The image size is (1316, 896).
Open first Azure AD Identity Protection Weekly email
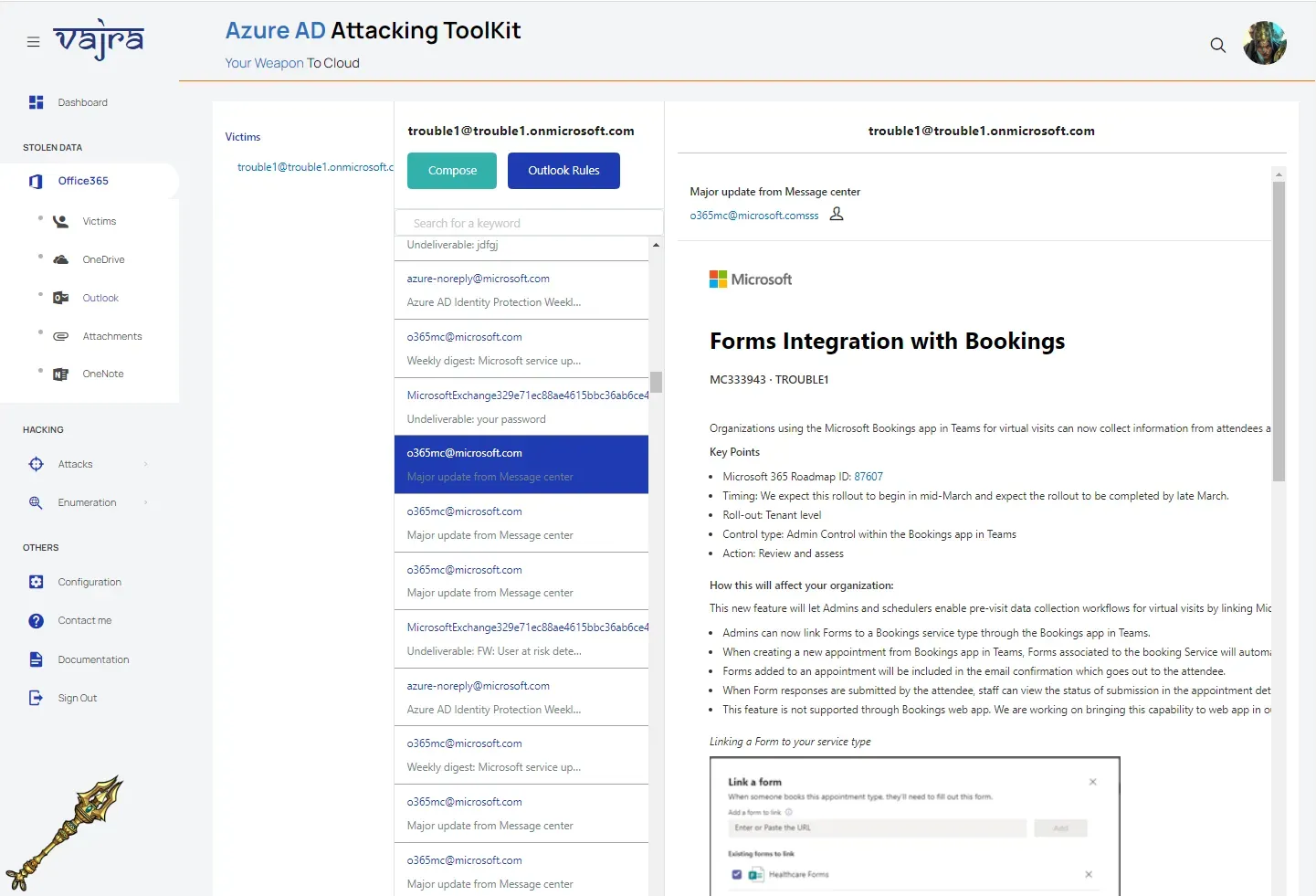(x=521, y=290)
